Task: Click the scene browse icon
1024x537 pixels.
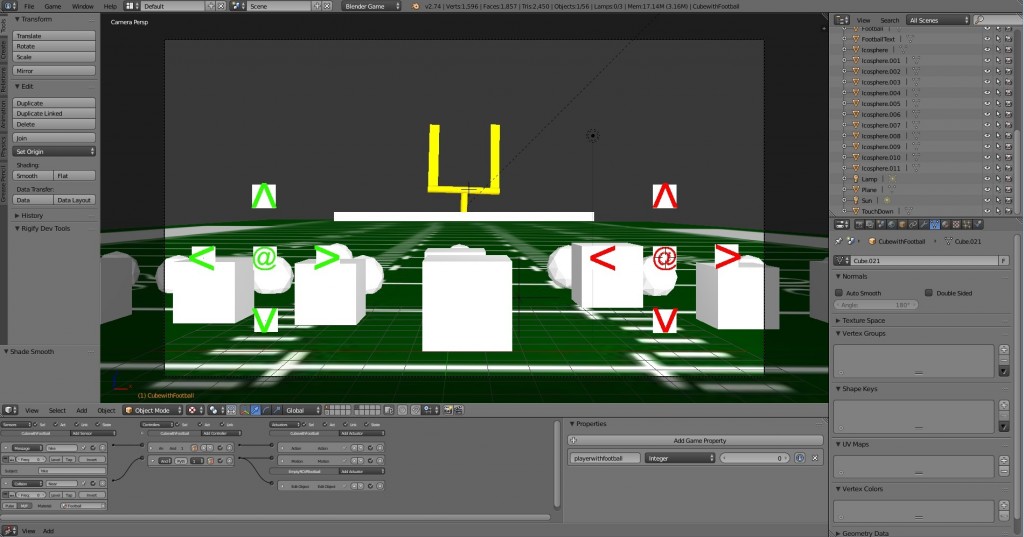Action: click(238, 6)
